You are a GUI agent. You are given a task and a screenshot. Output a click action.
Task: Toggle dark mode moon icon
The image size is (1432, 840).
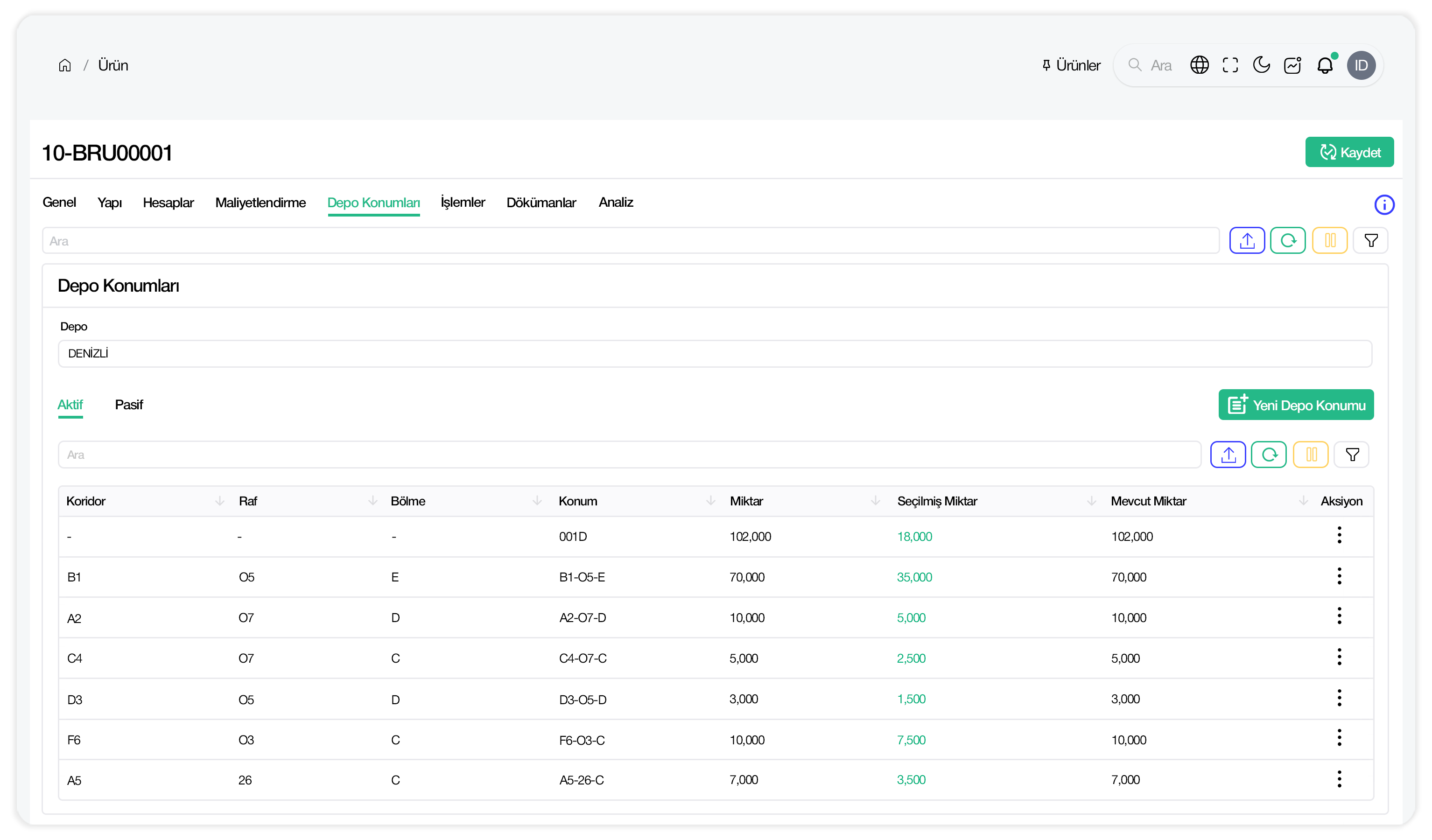click(1261, 65)
